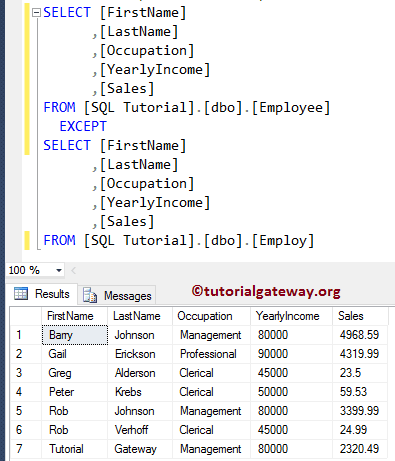Viewport: 395px width, 461px height.
Task: Click the 50000 yearly income cell
Action: (x=291, y=392)
